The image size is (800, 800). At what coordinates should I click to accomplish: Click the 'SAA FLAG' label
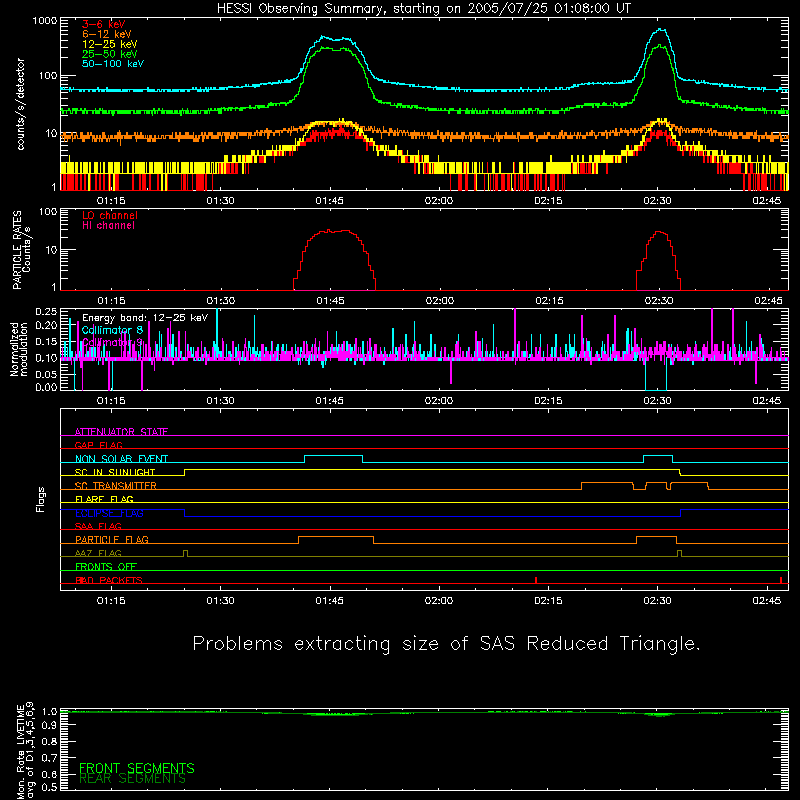[x=98, y=526]
